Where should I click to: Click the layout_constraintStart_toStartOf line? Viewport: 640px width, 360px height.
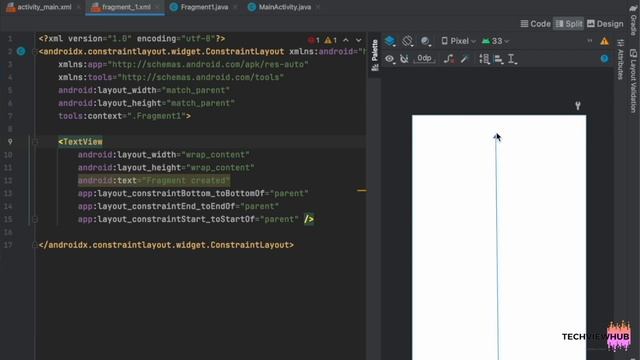point(188,219)
